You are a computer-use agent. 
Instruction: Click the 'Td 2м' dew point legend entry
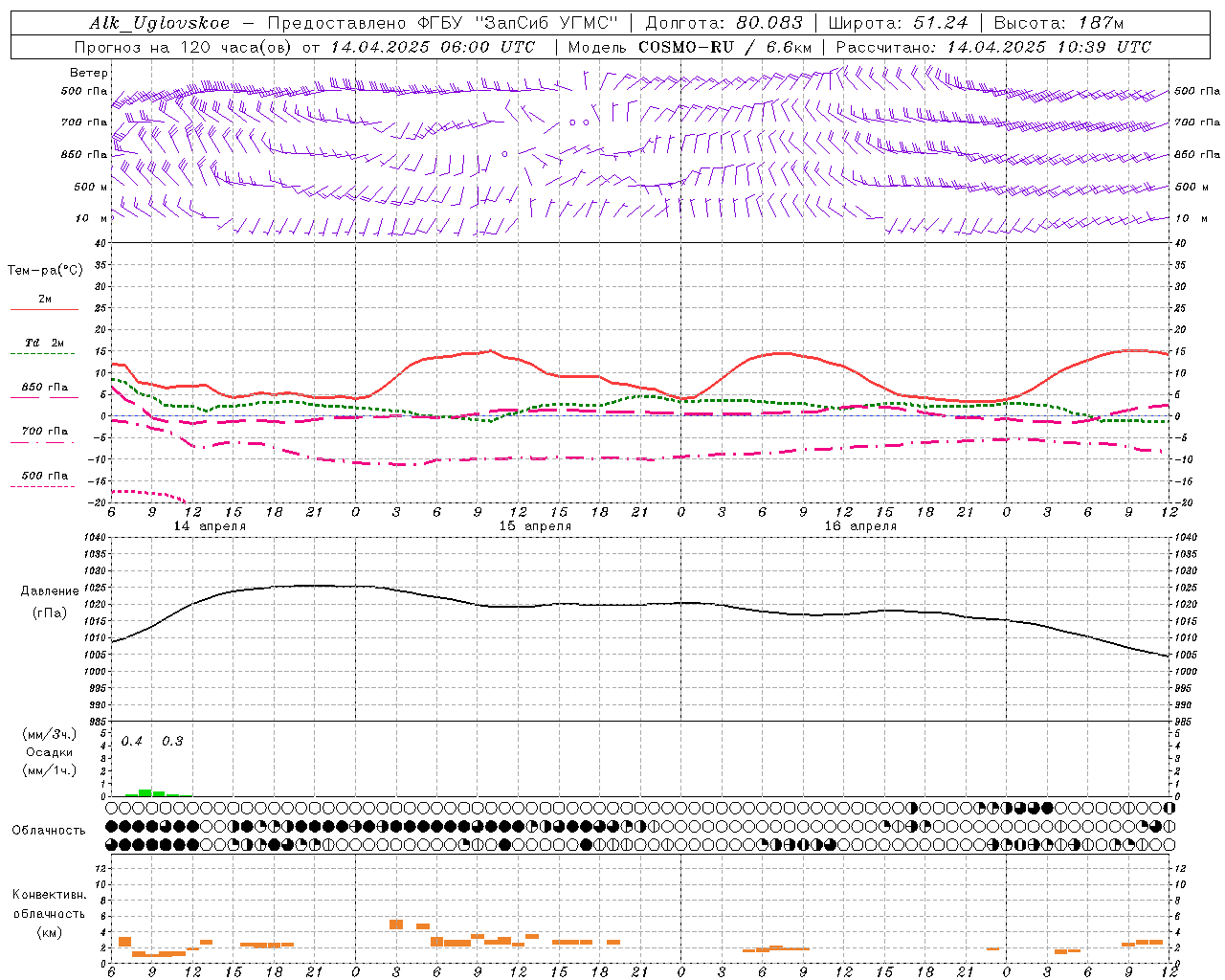(45, 343)
